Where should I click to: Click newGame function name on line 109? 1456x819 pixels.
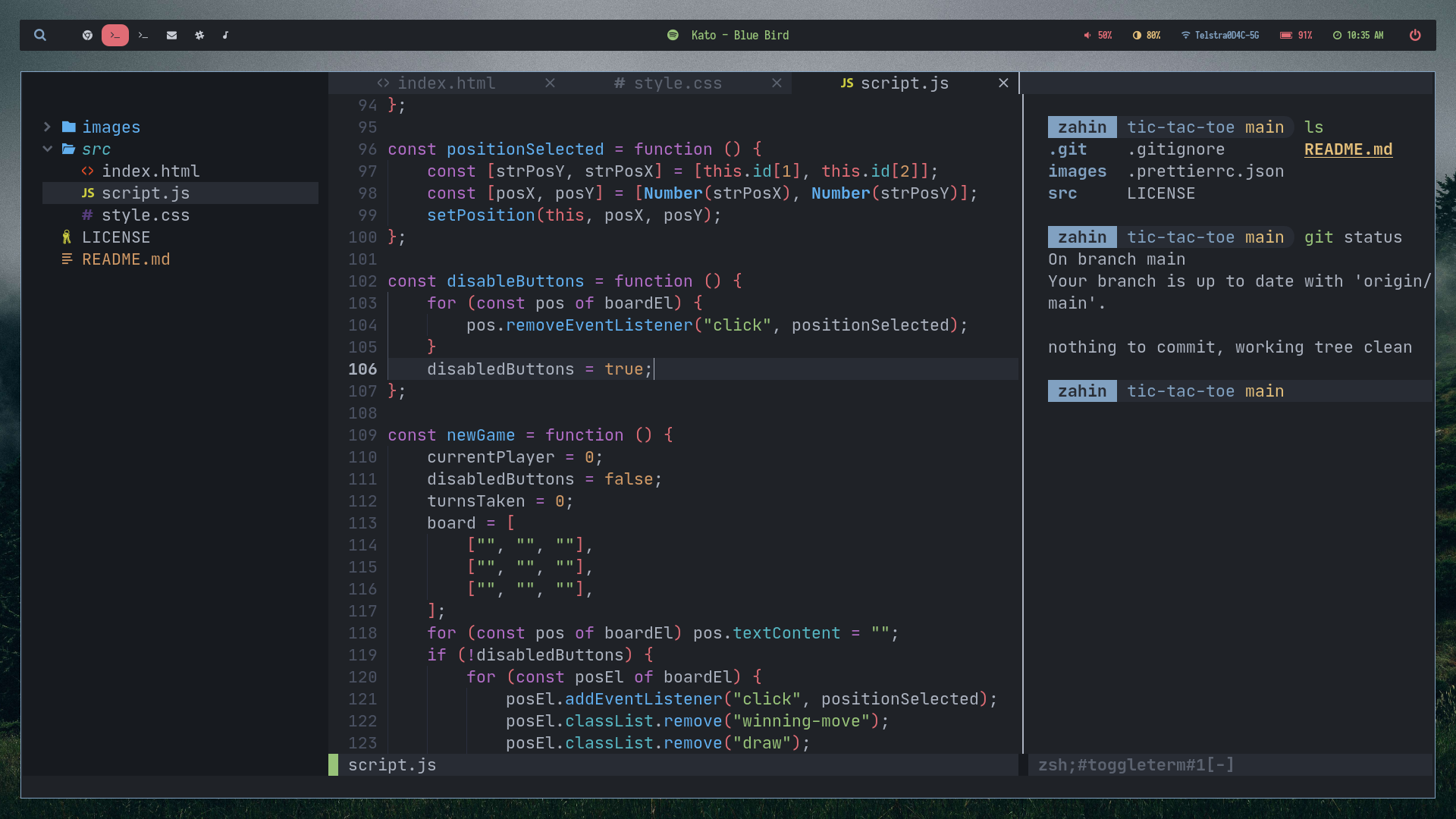[x=481, y=435]
